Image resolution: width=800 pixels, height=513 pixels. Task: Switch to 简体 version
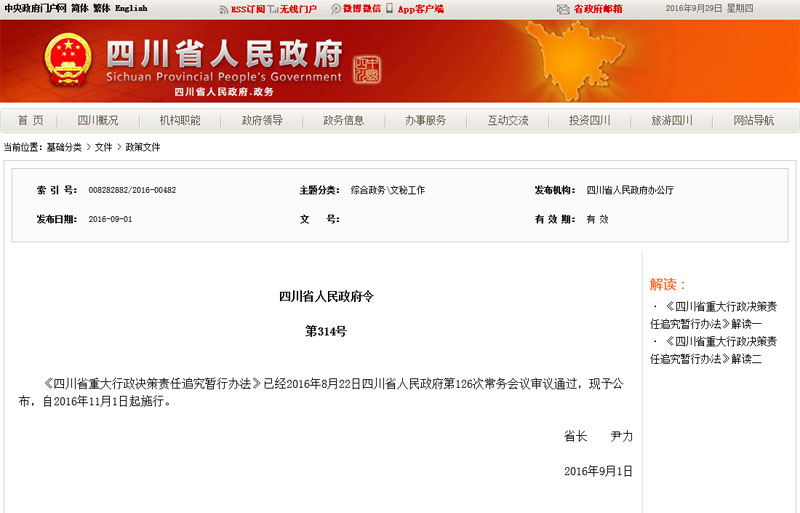pyautogui.click(x=80, y=8)
